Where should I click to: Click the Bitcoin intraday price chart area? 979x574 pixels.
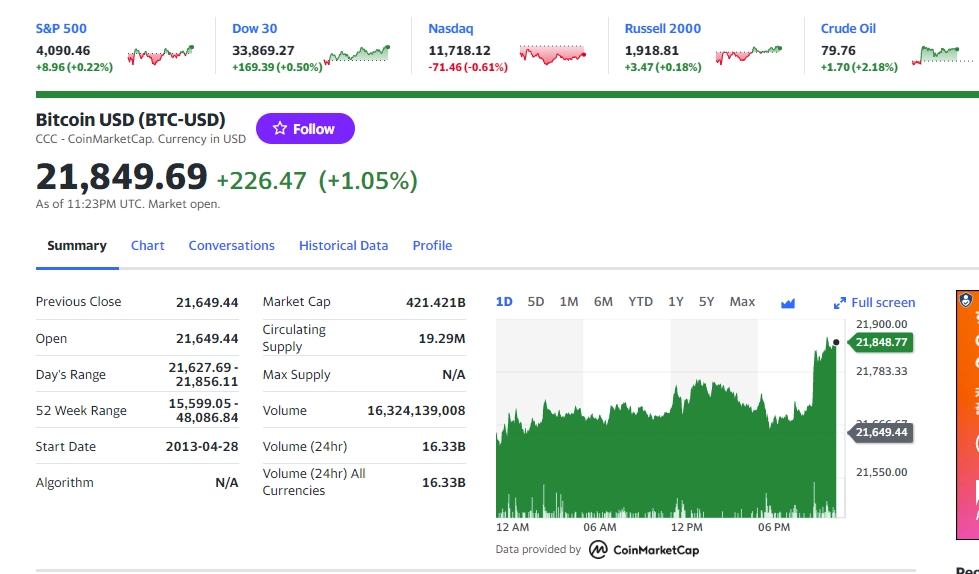[x=670, y=418]
